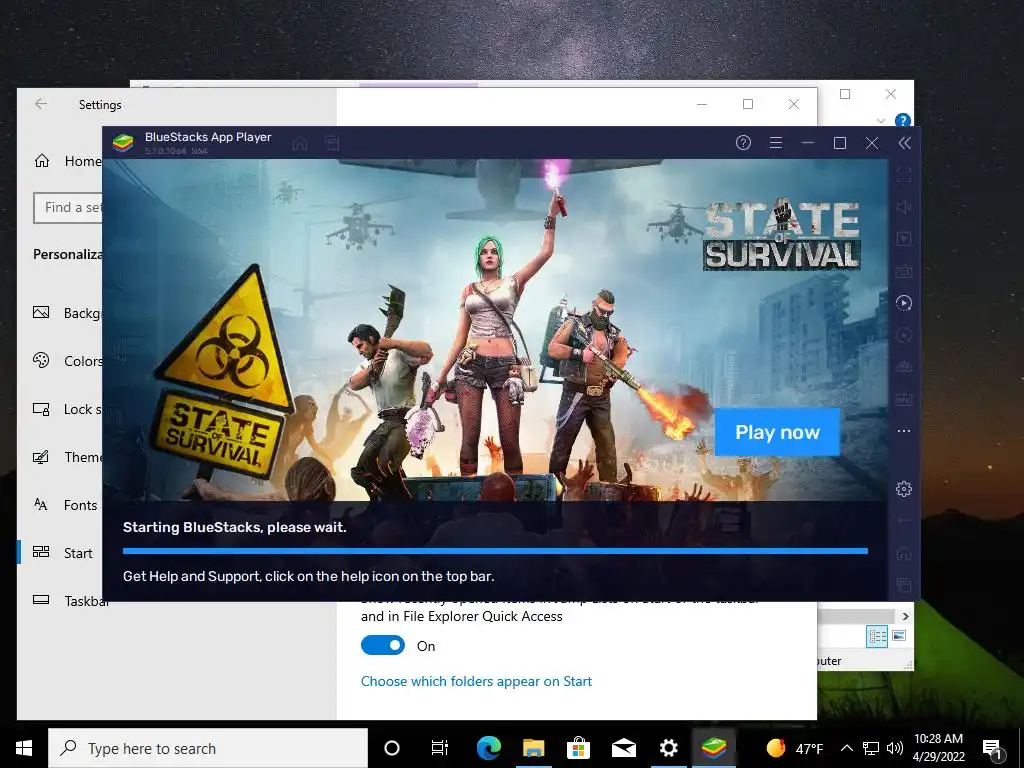The width and height of the screenshot is (1024, 768).
Task: Collapse the BlueStacks side toolbar with double arrows
Action: tap(904, 143)
